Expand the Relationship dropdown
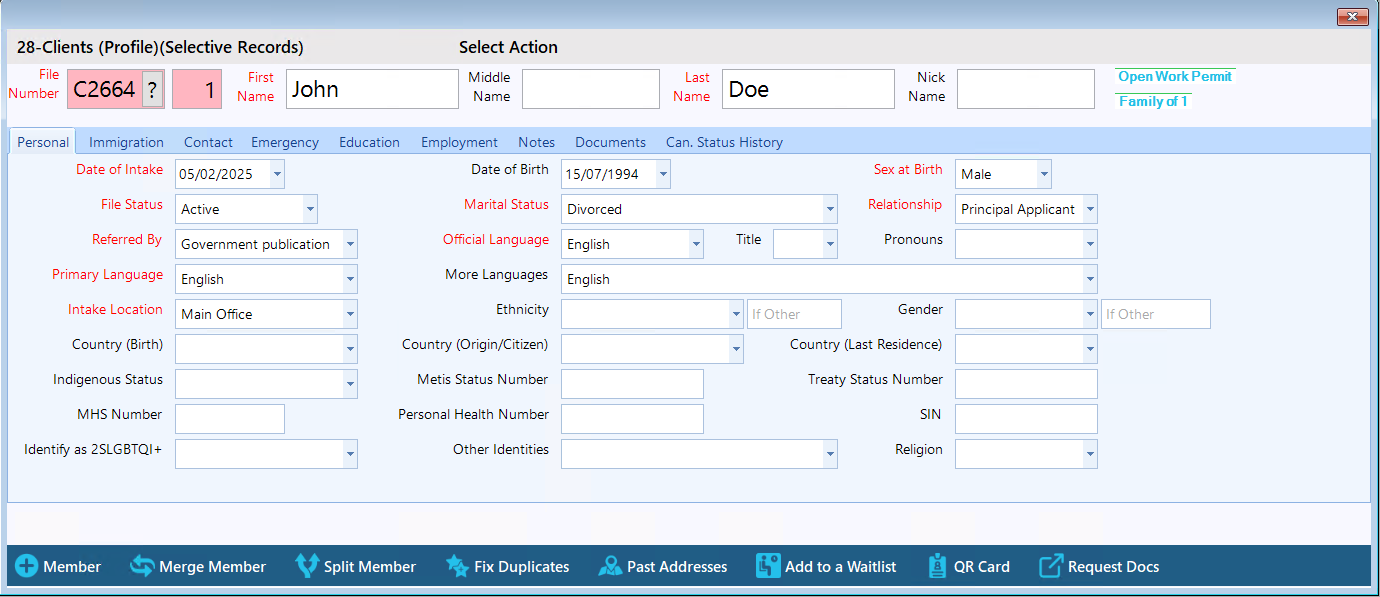 (1090, 209)
